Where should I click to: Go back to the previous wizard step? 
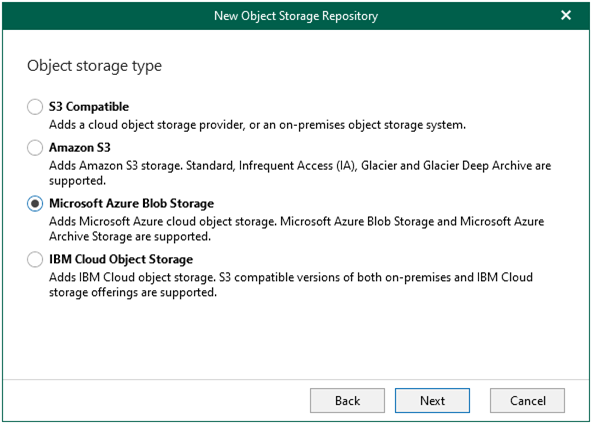click(x=347, y=400)
